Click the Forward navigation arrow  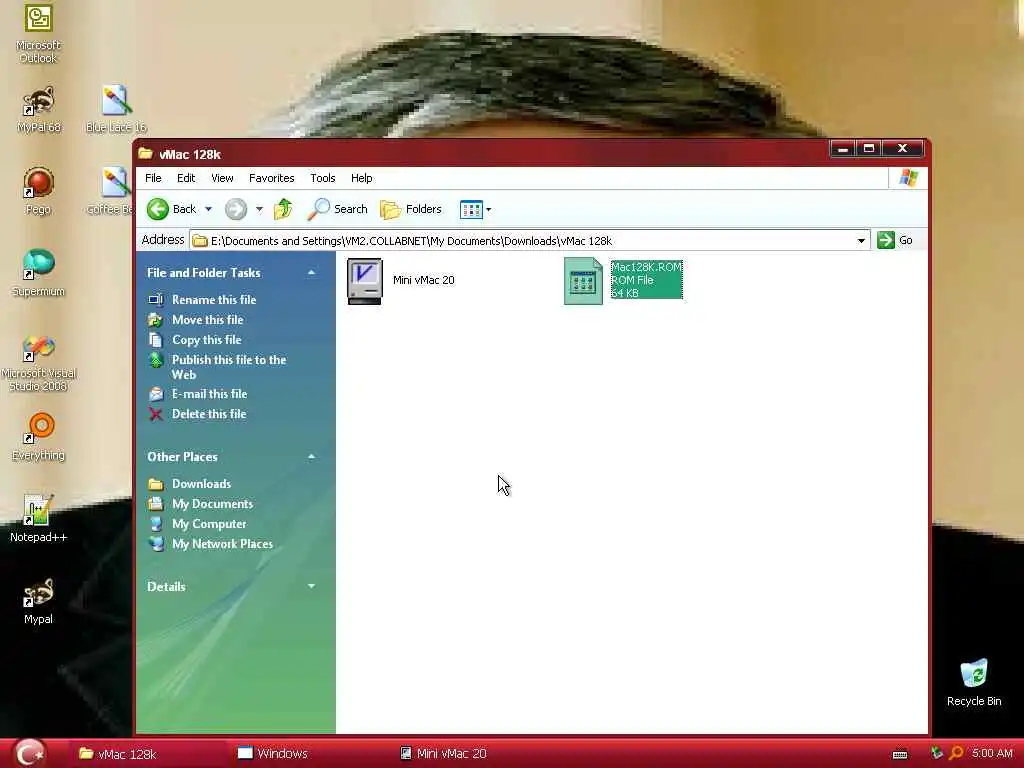coord(236,209)
